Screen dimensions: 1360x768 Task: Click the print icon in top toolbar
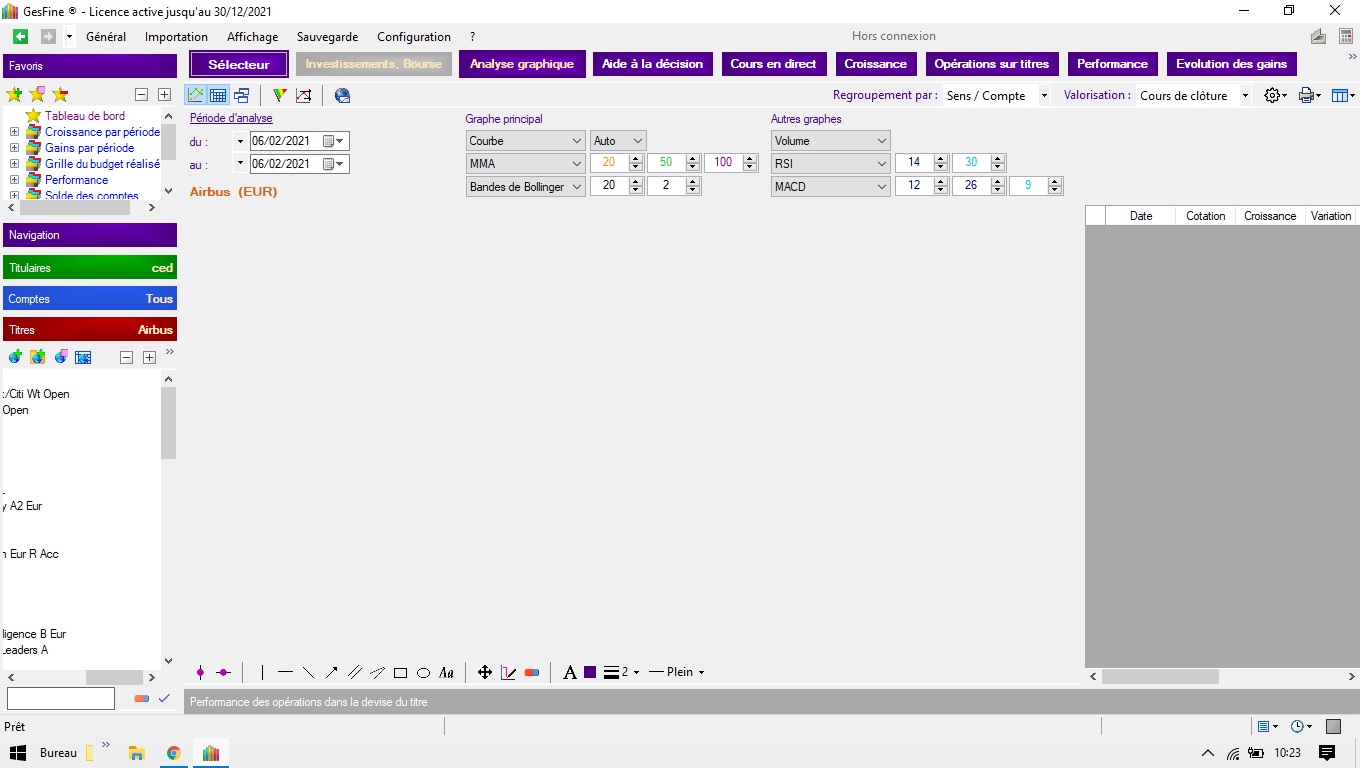click(x=1306, y=96)
